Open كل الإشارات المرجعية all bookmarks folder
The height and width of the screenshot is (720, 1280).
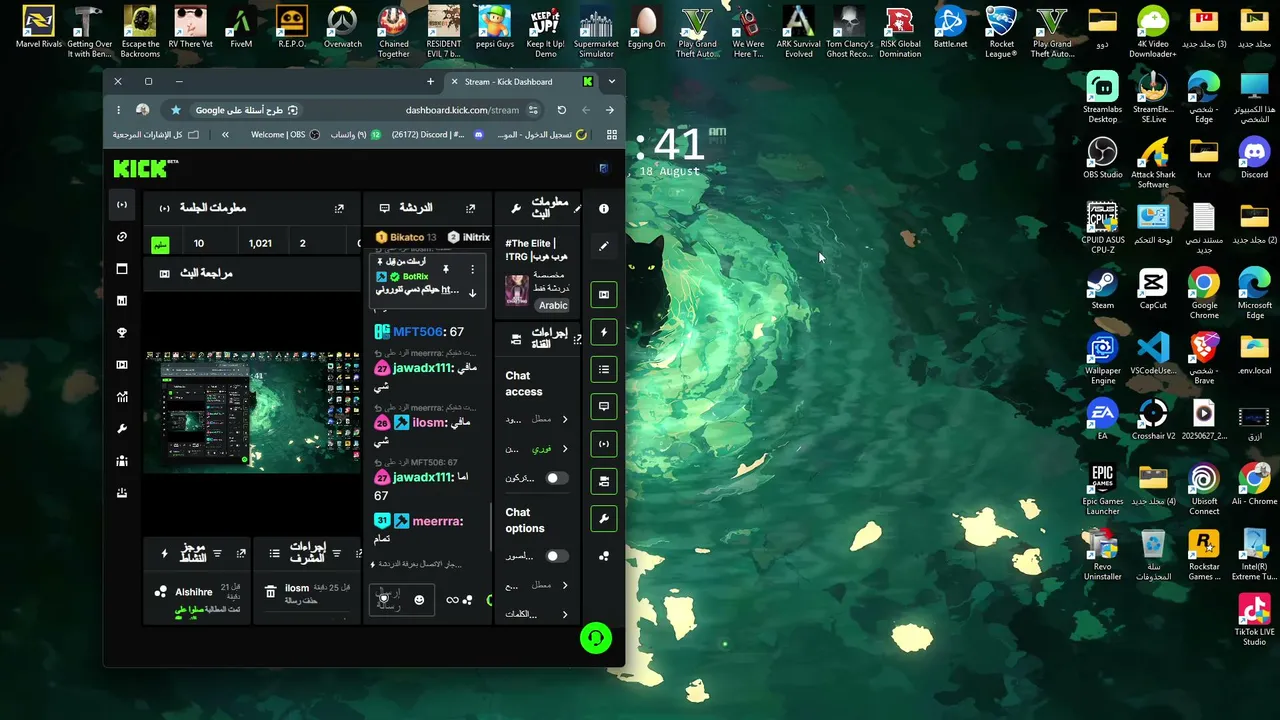(x=156, y=134)
